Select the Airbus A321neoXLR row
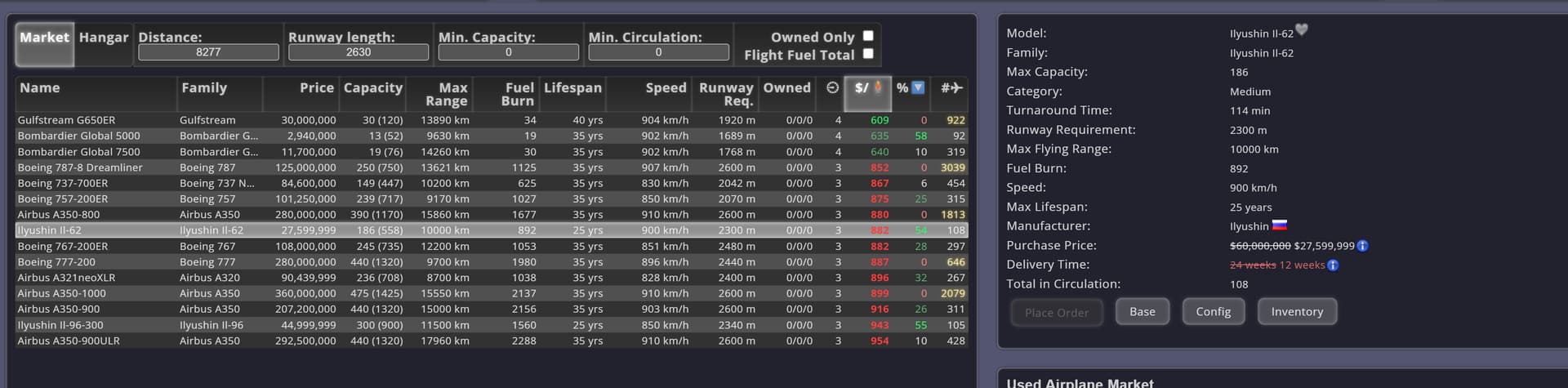1568x388 pixels. [492, 278]
